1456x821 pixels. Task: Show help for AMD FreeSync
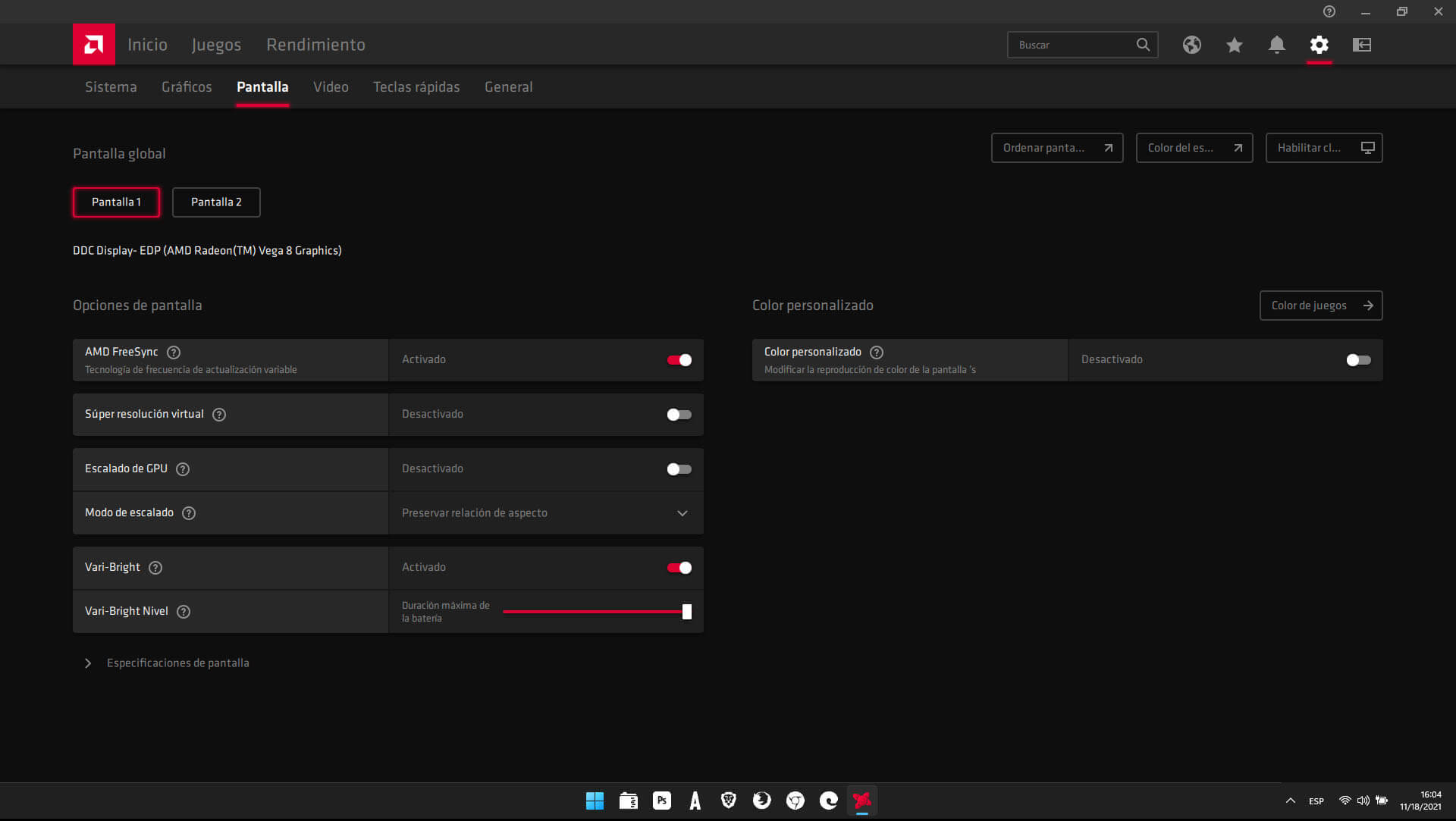tap(174, 353)
